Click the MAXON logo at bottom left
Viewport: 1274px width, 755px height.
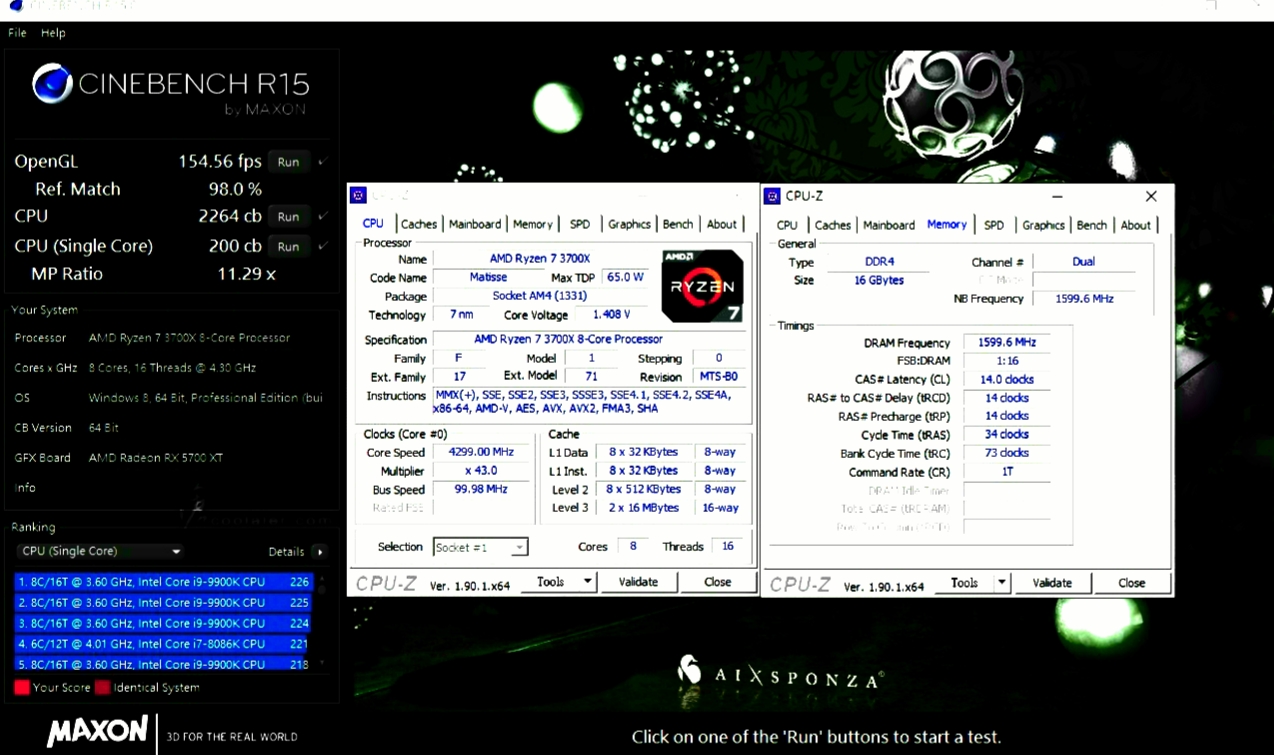pos(97,732)
